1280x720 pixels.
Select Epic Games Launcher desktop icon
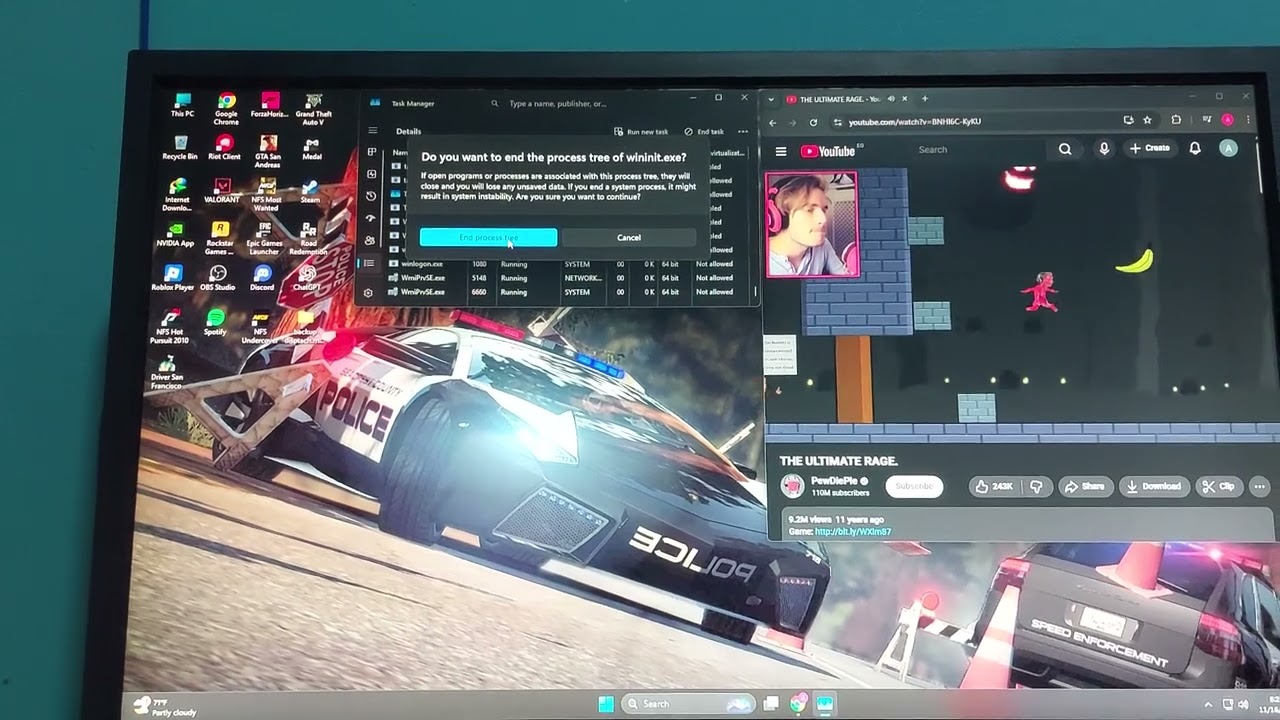tap(264, 239)
